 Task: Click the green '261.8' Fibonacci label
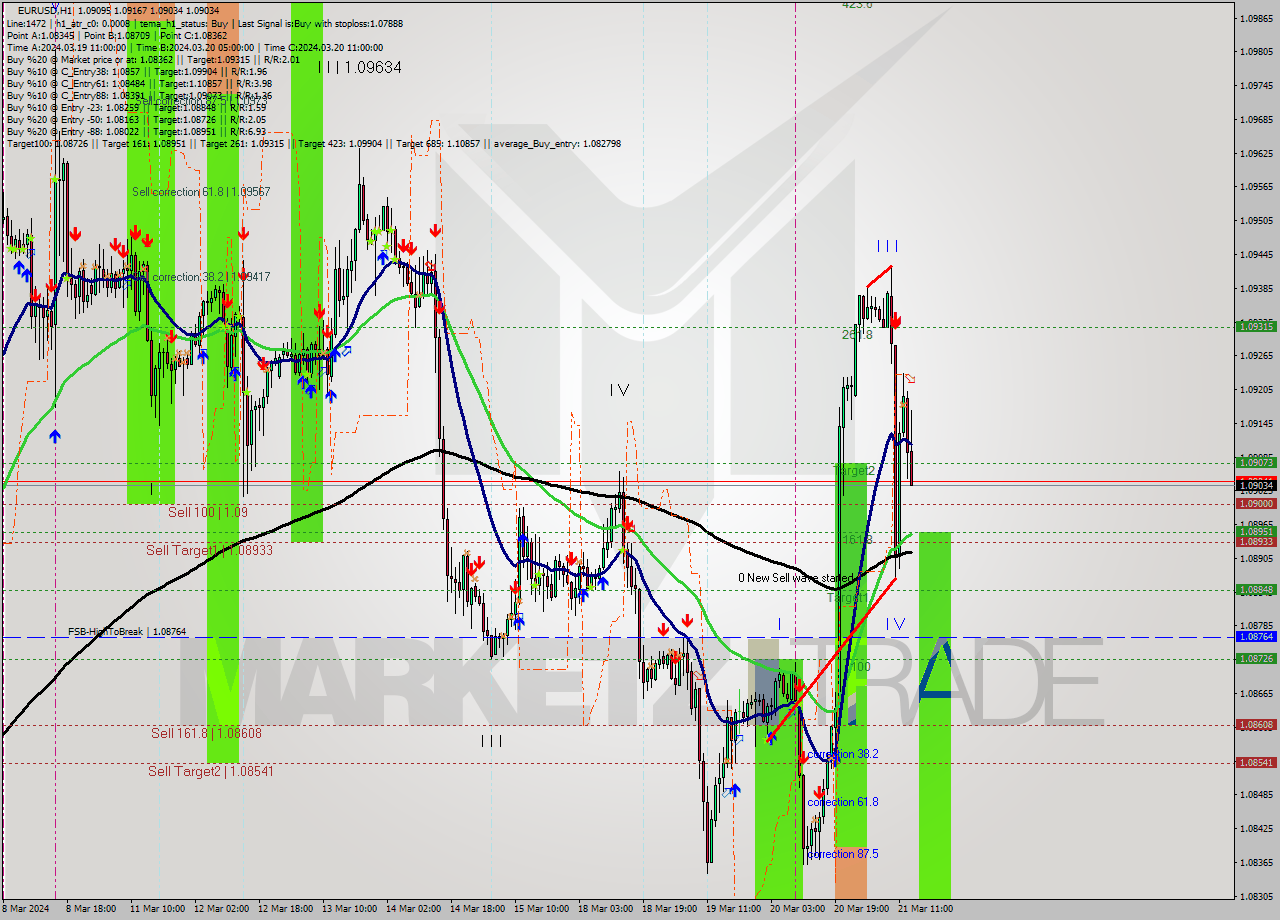857,335
